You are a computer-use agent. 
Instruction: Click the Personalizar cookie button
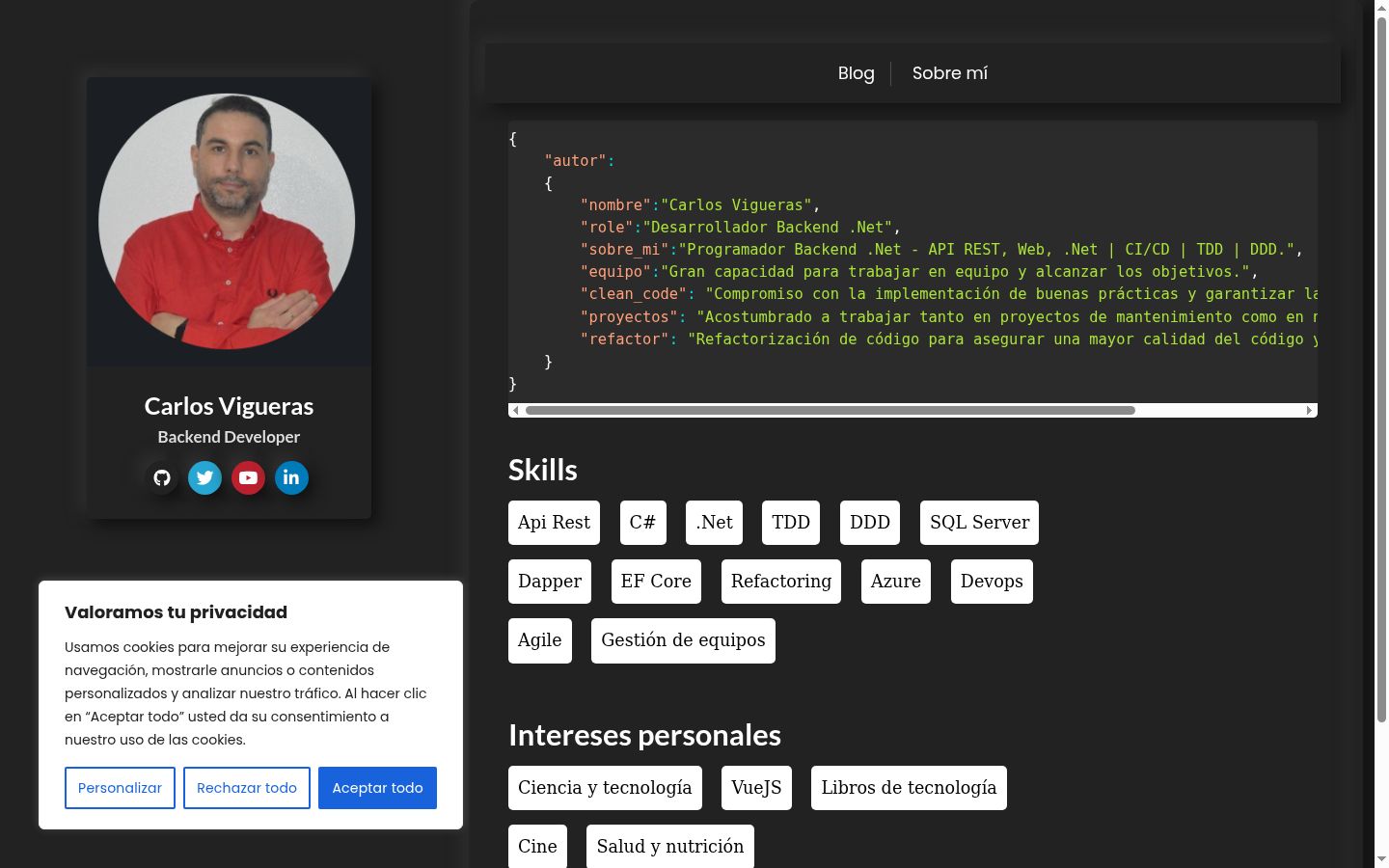click(x=120, y=788)
